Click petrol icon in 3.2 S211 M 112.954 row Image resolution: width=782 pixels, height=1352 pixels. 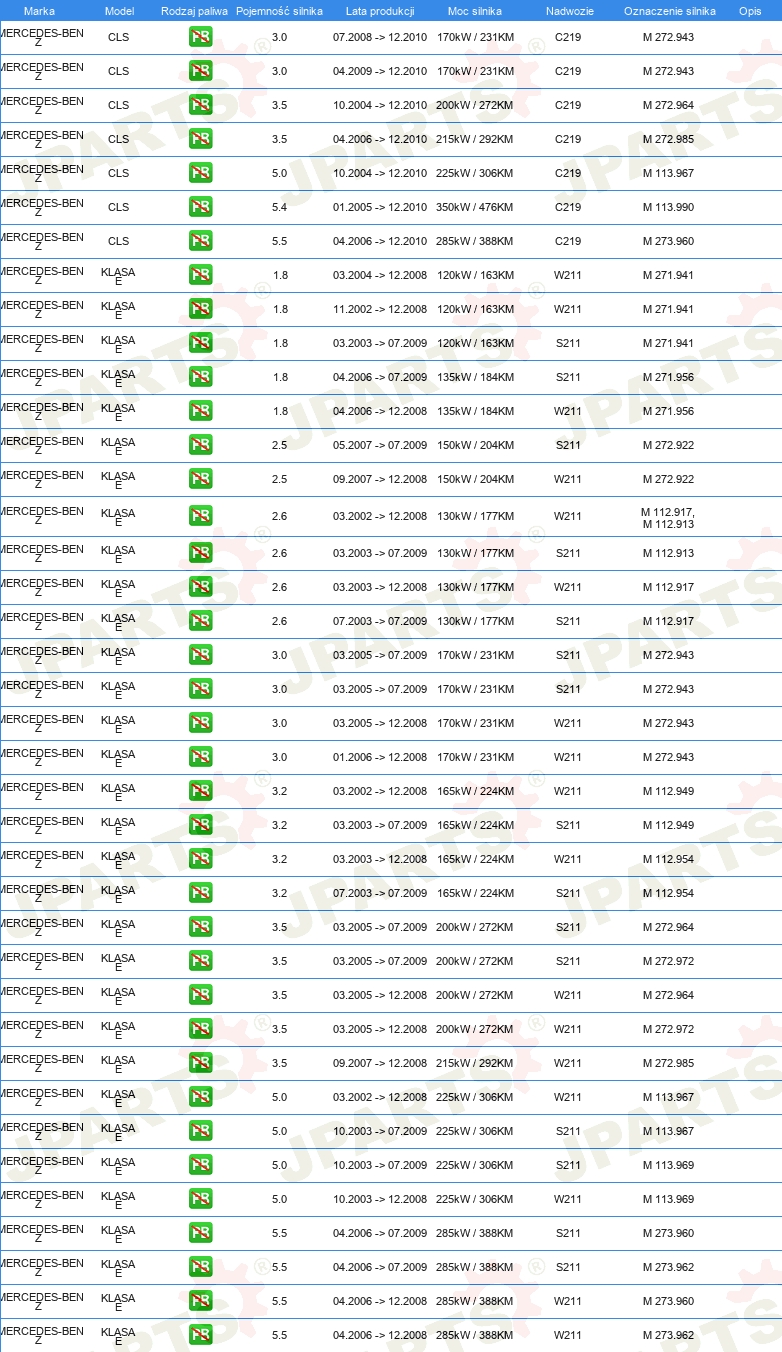[200, 893]
